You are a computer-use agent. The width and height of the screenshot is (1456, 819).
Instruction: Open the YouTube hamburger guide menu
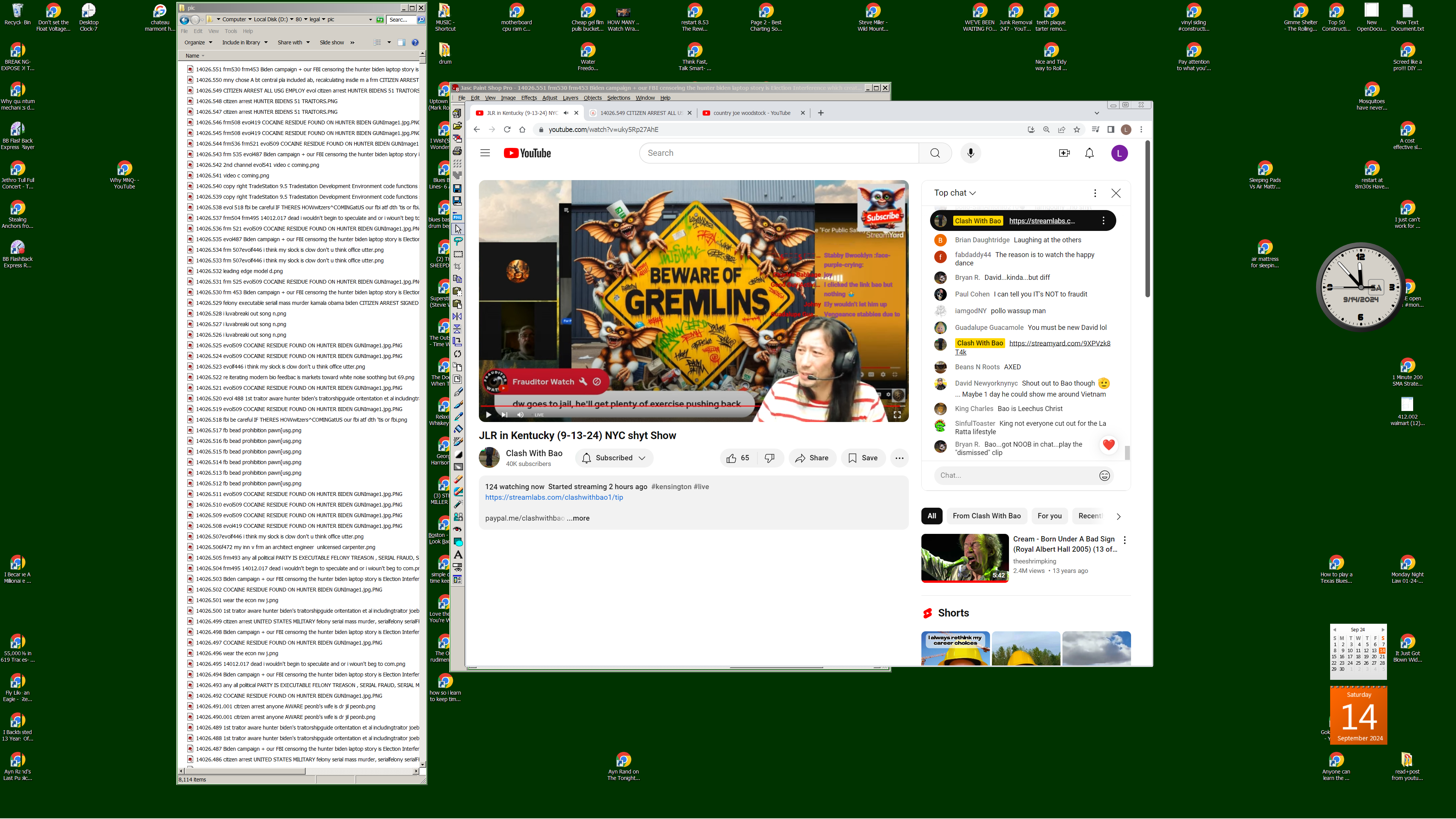(x=485, y=153)
